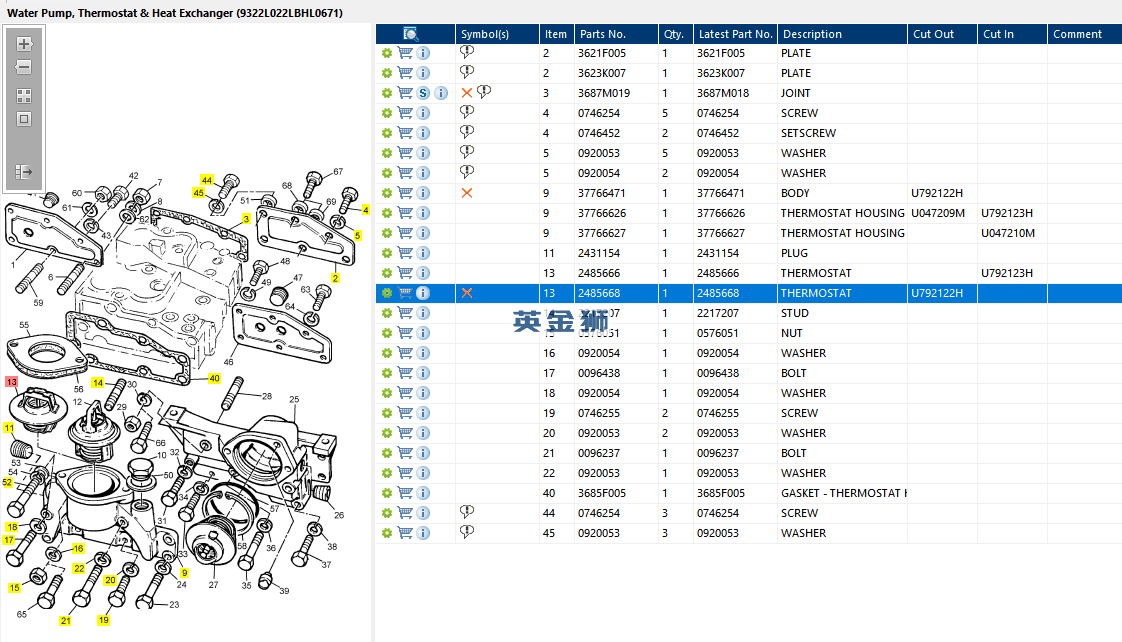Click the search icon in table header

(410, 34)
